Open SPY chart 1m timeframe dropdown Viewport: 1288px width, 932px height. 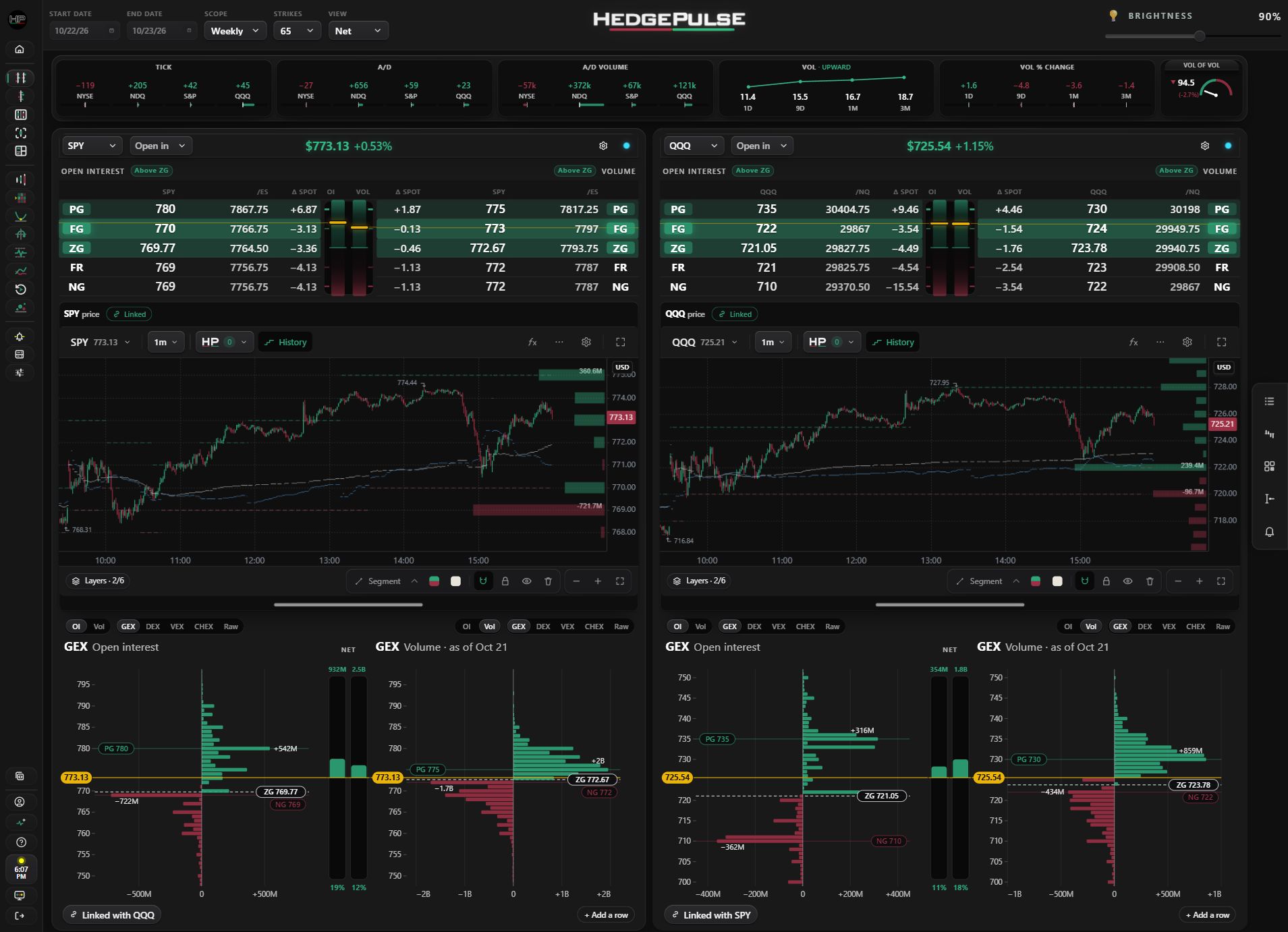coord(166,342)
